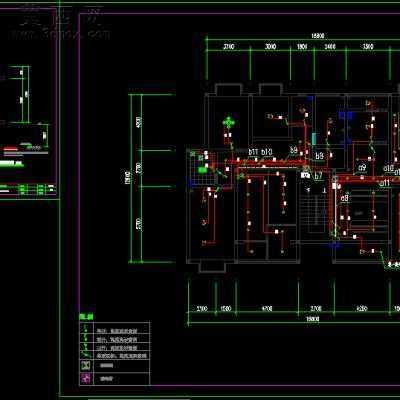Select circuit label b9
The width and height of the screenshot is (400, 400).
[294, 150]
